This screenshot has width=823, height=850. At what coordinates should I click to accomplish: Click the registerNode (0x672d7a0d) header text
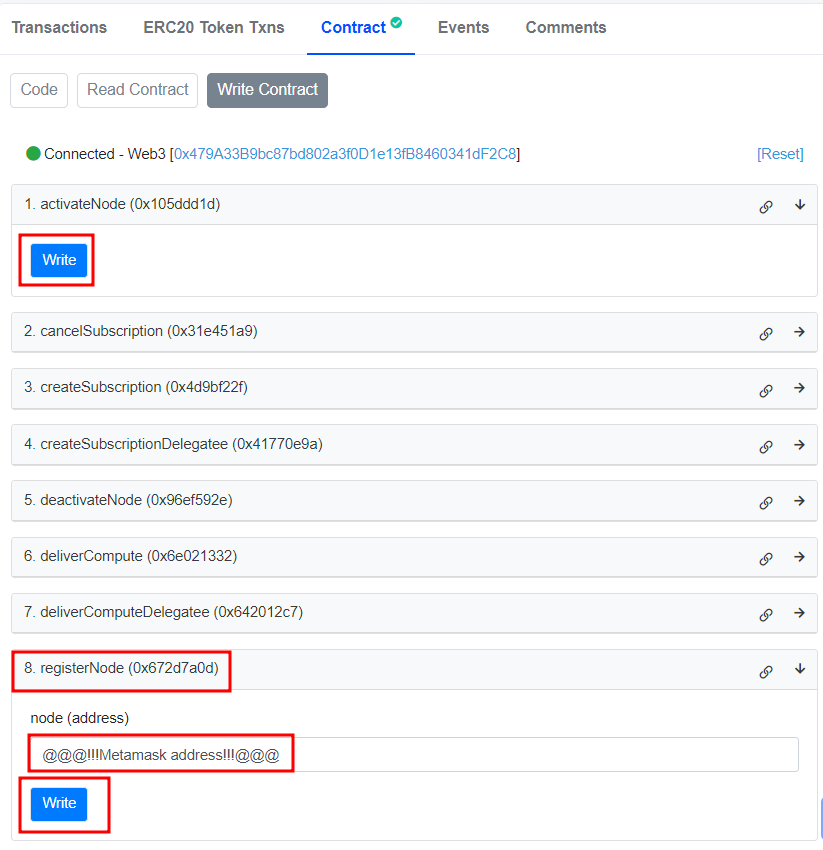121,668
